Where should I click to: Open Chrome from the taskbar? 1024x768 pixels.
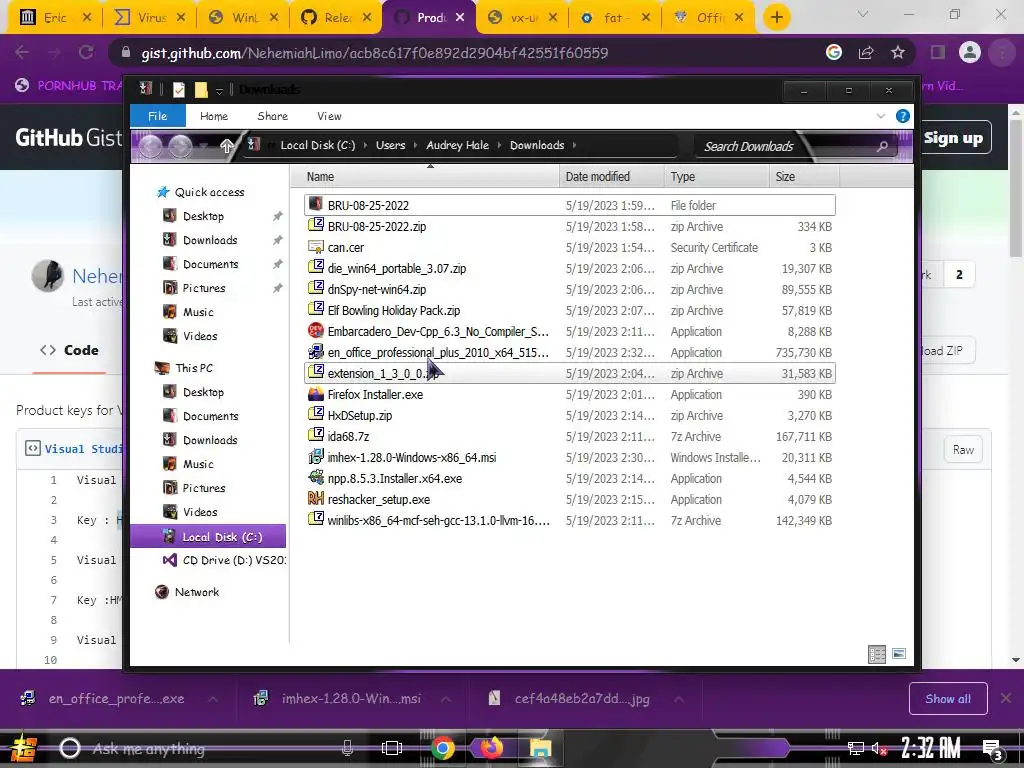(443, 748)
